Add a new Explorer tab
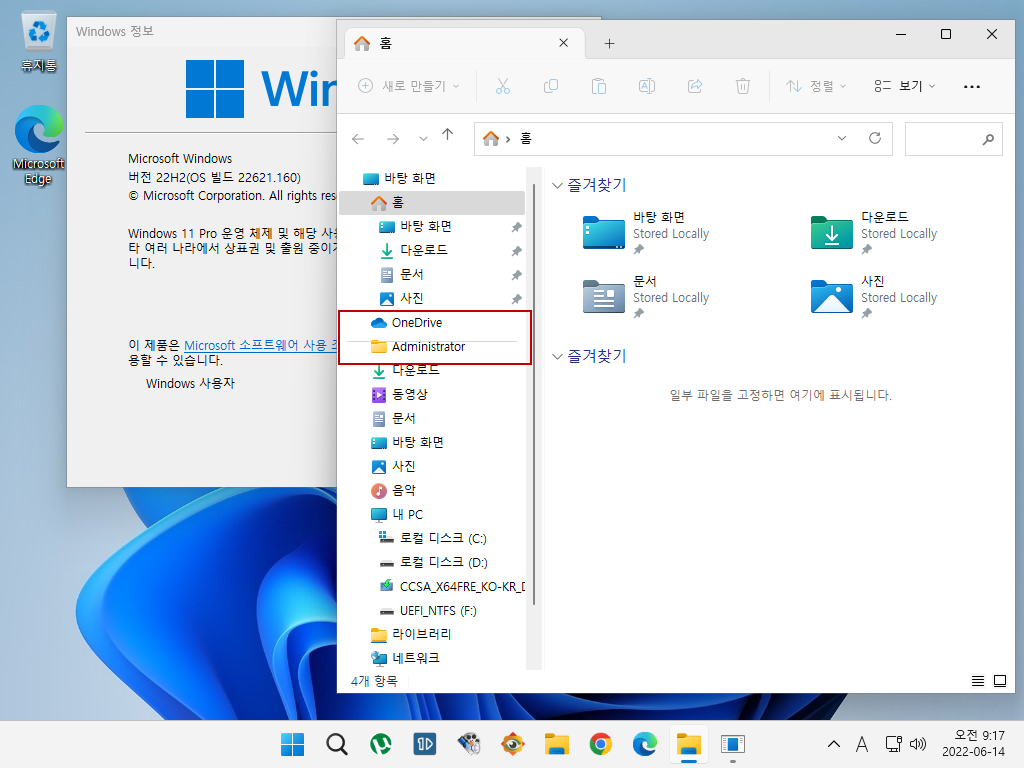The height and width of the screenshot is (768, 1024). 609,43
